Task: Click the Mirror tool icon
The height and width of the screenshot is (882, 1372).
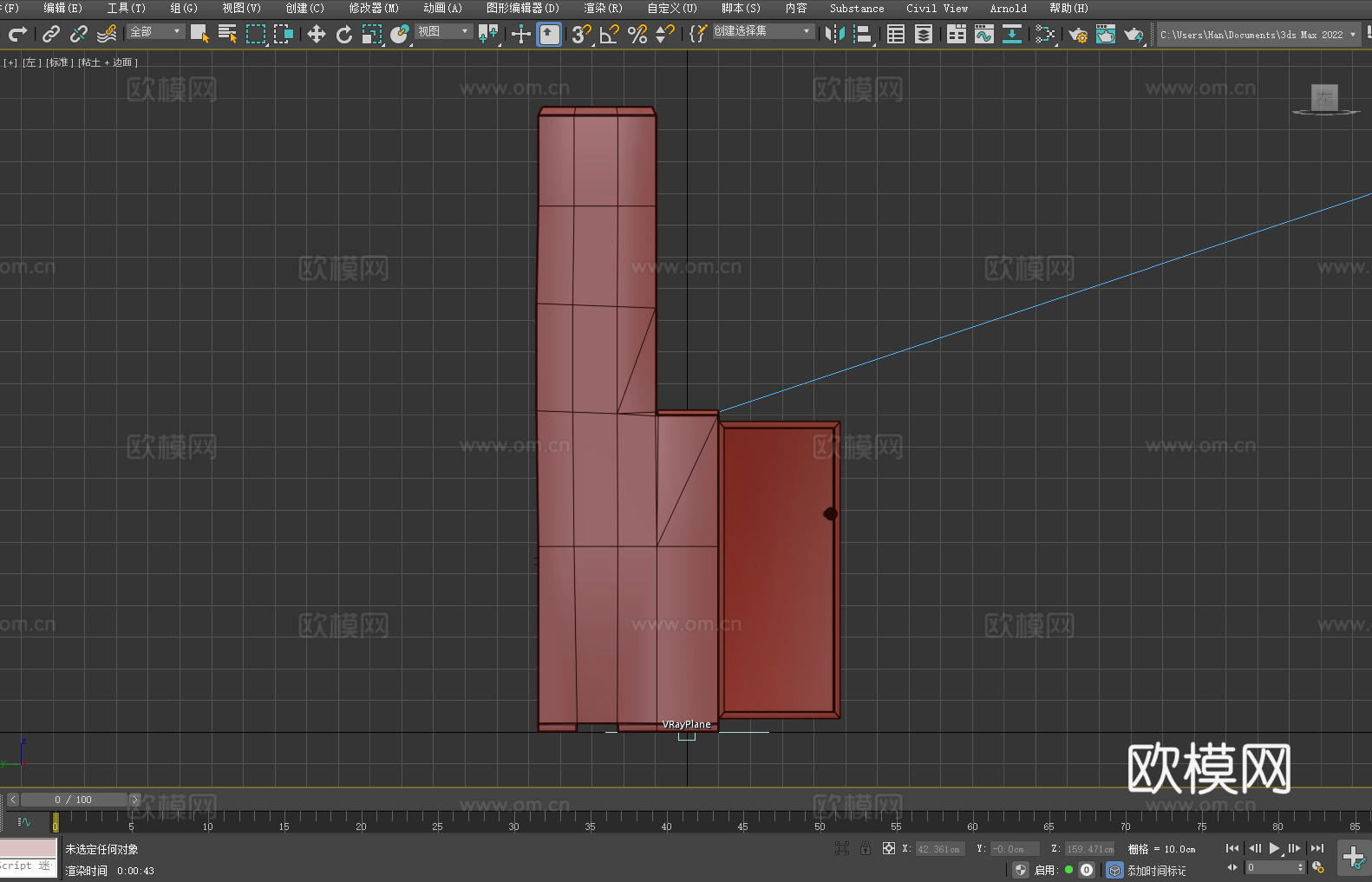Action: 835,34
